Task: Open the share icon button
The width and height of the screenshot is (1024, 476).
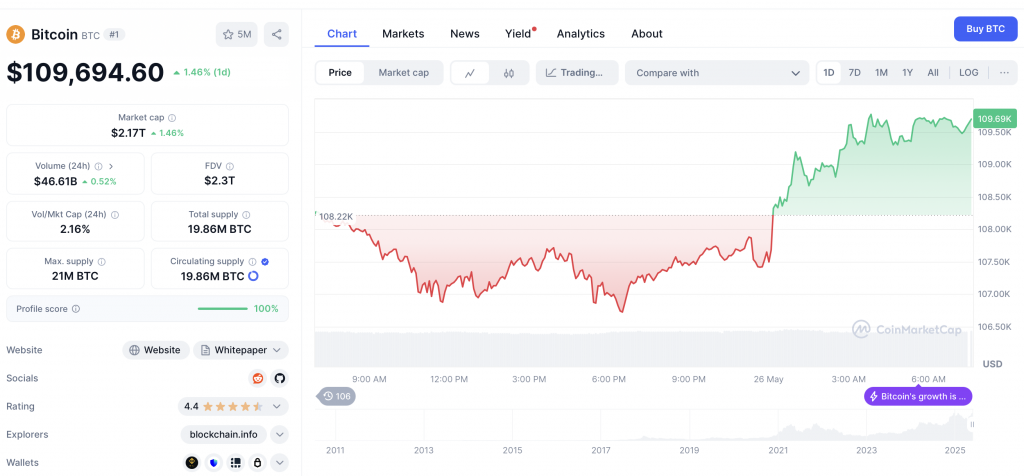Action: click(276, 35)
